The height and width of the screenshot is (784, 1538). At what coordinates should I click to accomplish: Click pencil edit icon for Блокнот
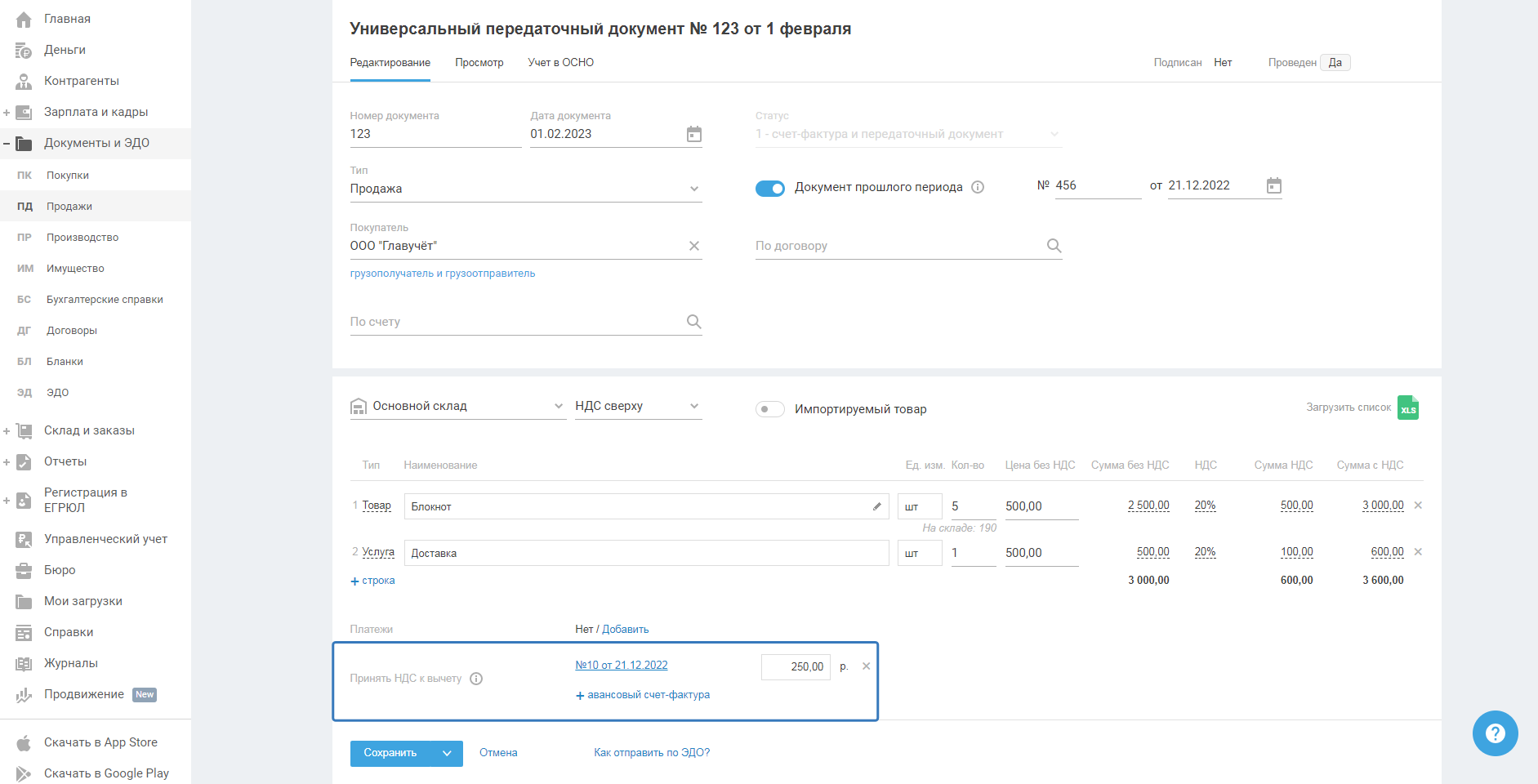tap(876, 506)
